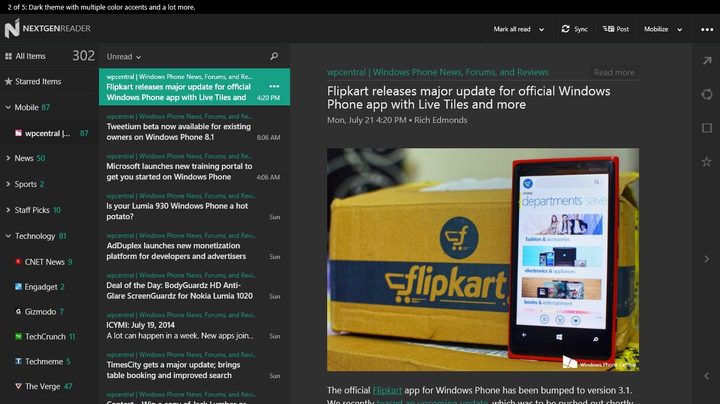Click the Sync refresh icon
Image resolution: width=720 pixels, height=404 pixels.
click(x=565, y=29)
